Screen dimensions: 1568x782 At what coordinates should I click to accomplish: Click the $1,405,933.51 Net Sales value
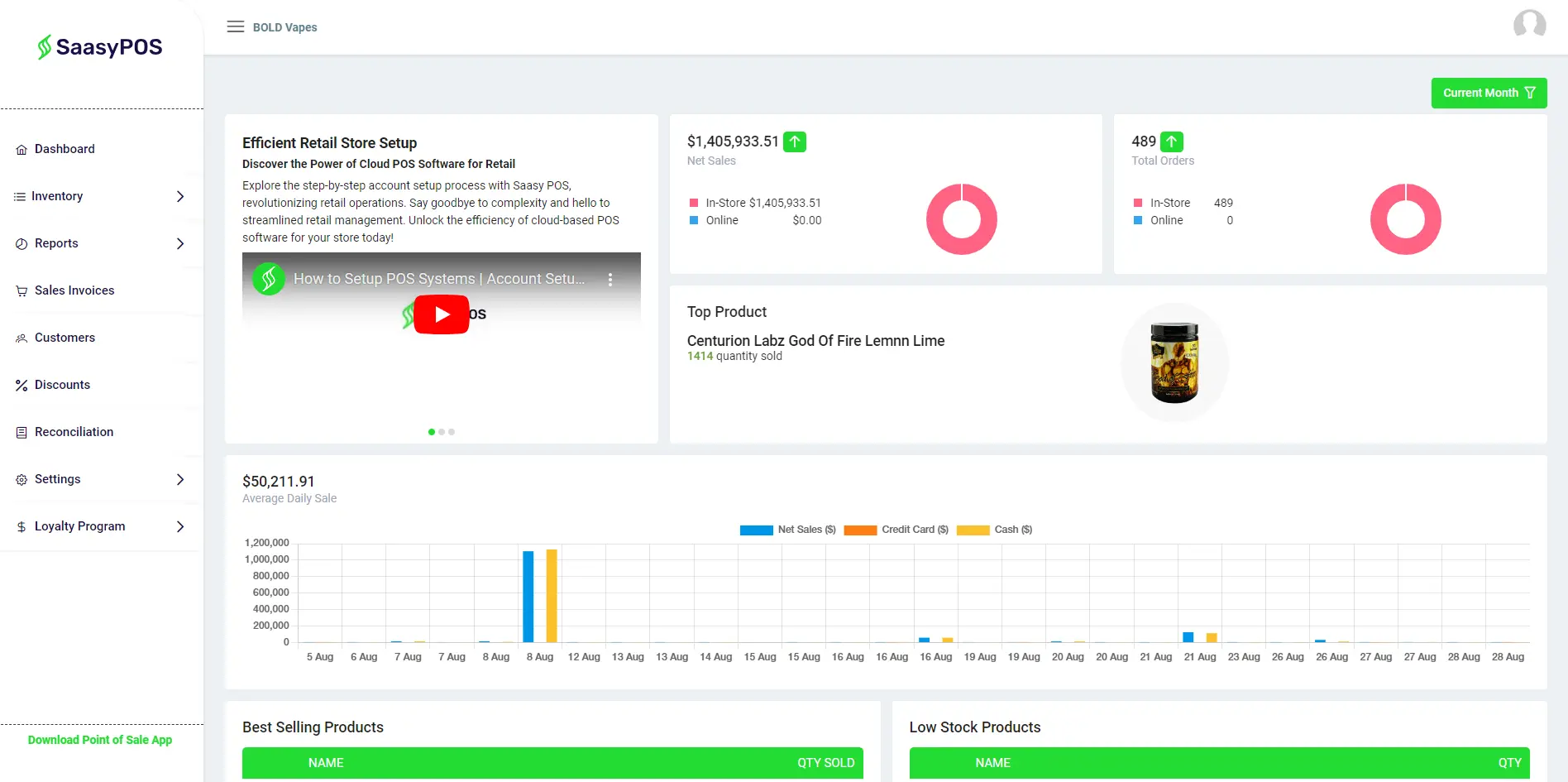[x=733, y=142]
